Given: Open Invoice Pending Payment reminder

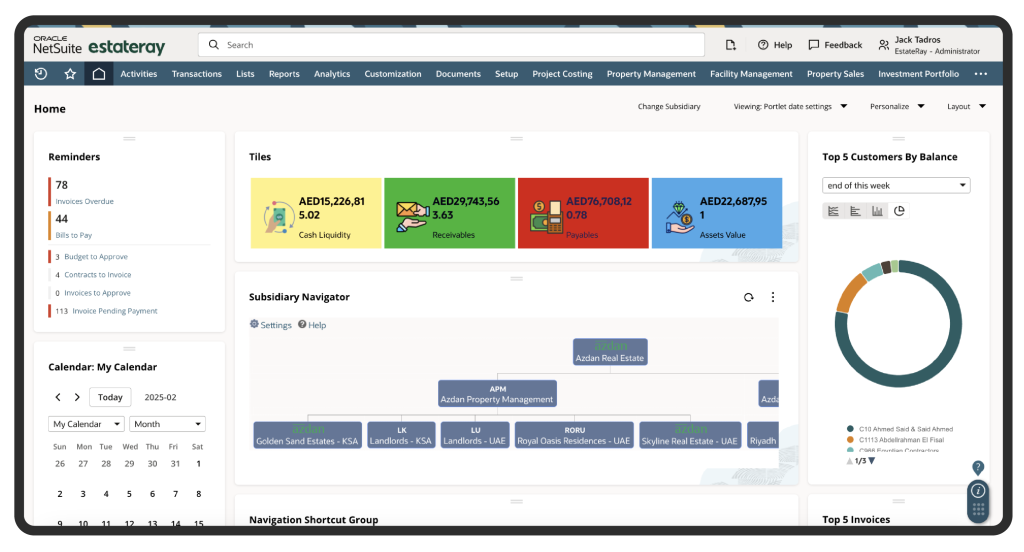Looking at the screenshot, I should coord(114,311).
